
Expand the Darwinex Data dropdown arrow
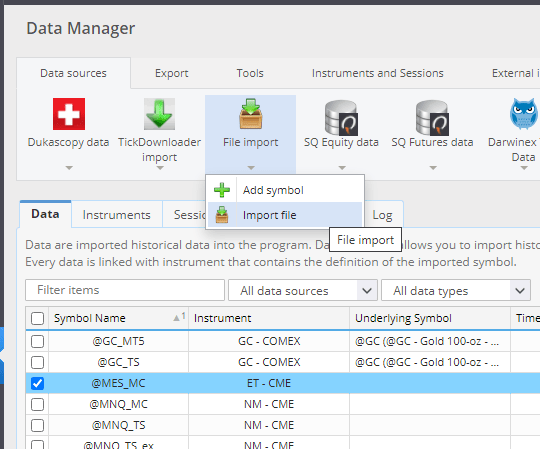click(524, 168)
